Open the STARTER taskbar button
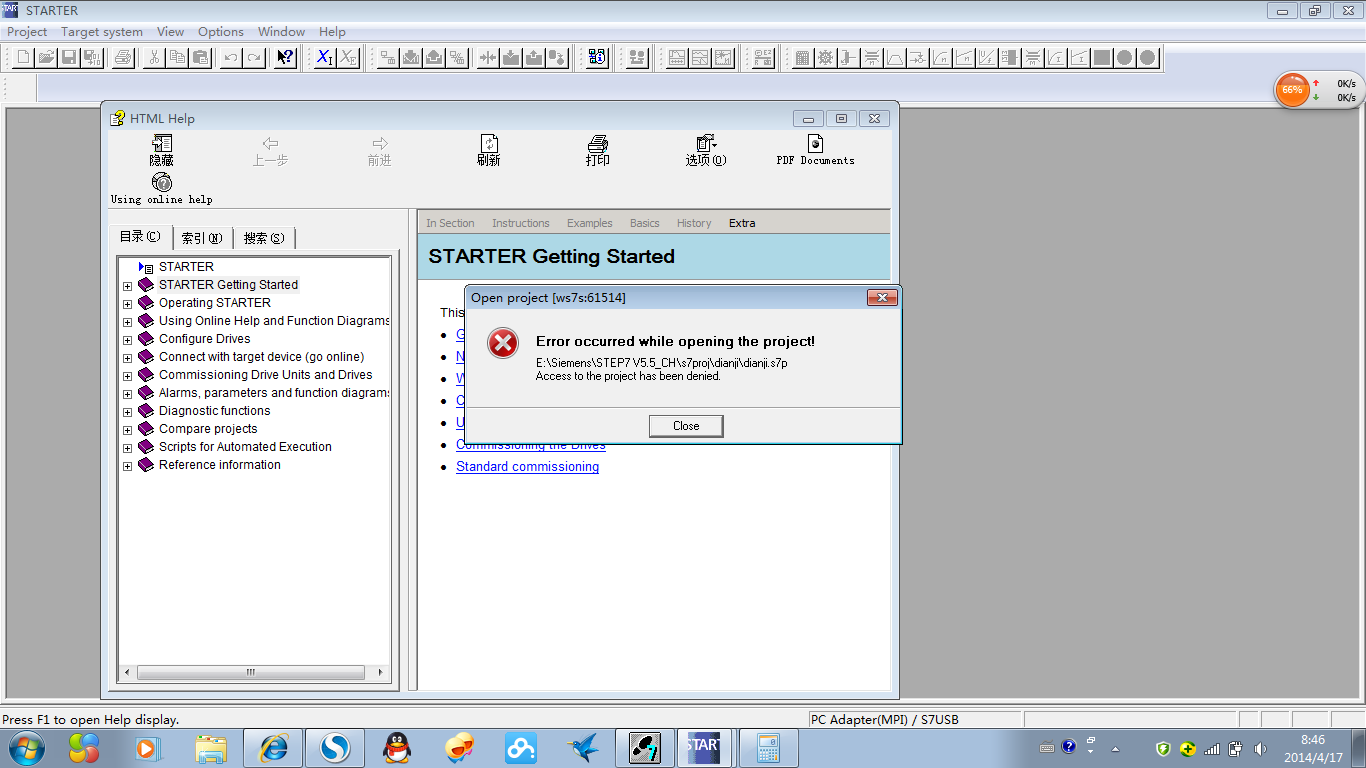Image resolution: width=1366 pixels, height=768 pixels. 704,747
